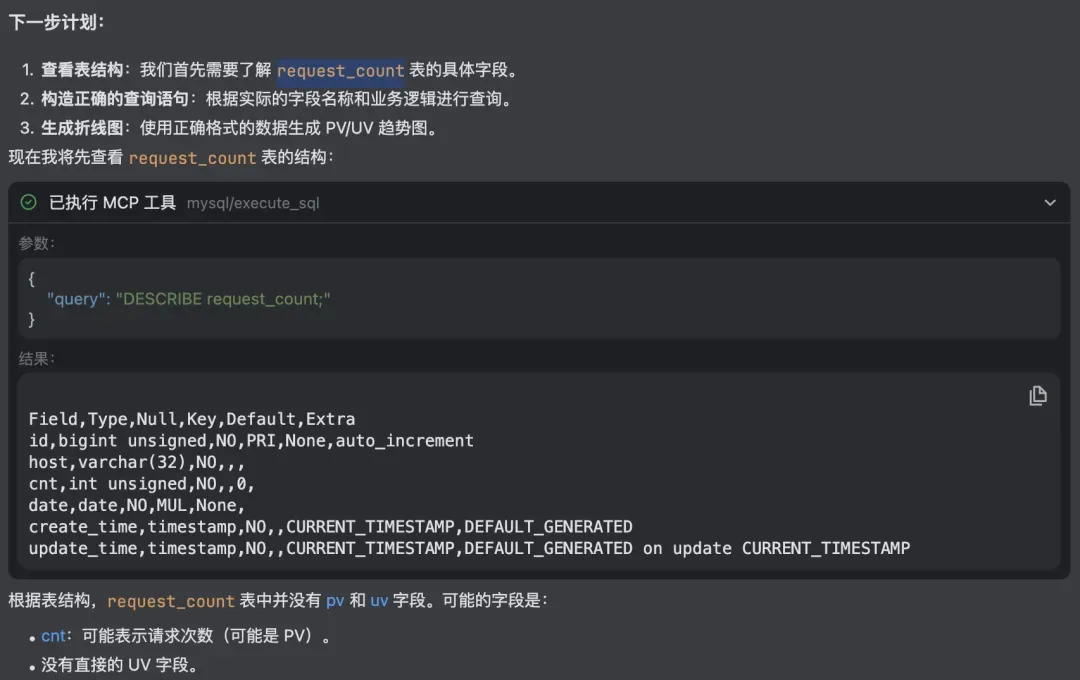Click the date,date,NO,MUL result row
Viewport: 1080px width, 680px height.
tap(136, 505)
